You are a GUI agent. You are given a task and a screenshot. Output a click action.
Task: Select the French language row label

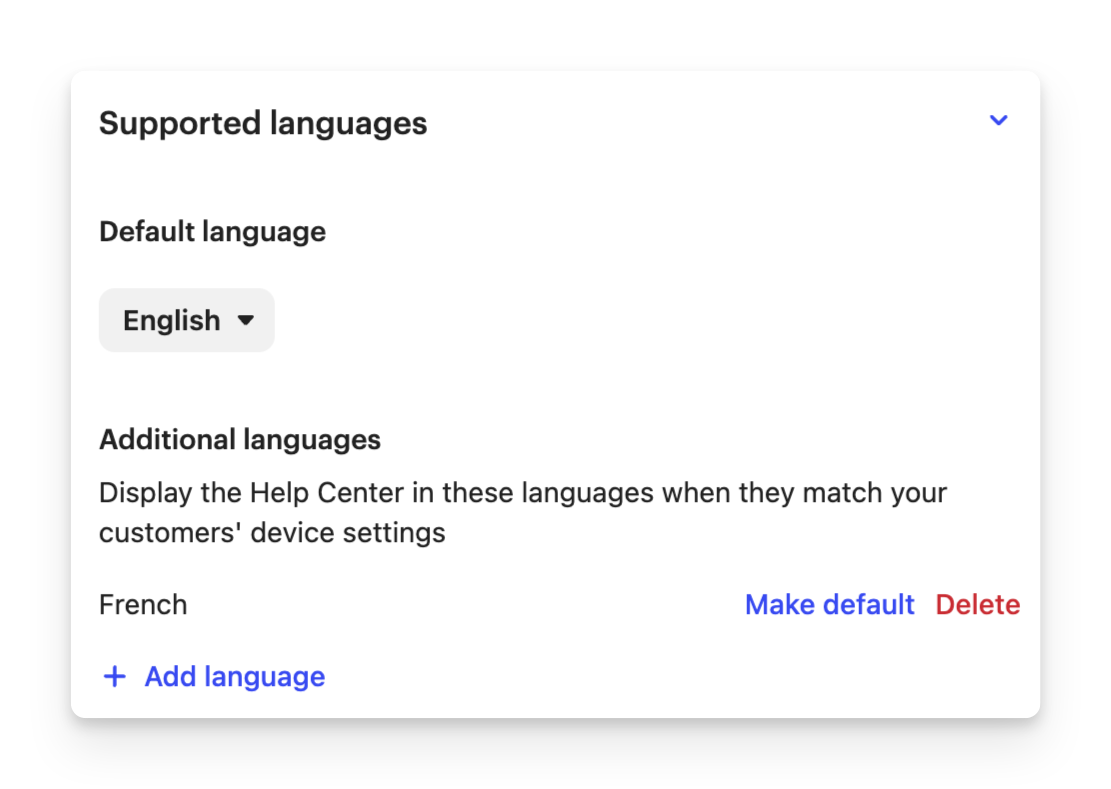(143, 605)
